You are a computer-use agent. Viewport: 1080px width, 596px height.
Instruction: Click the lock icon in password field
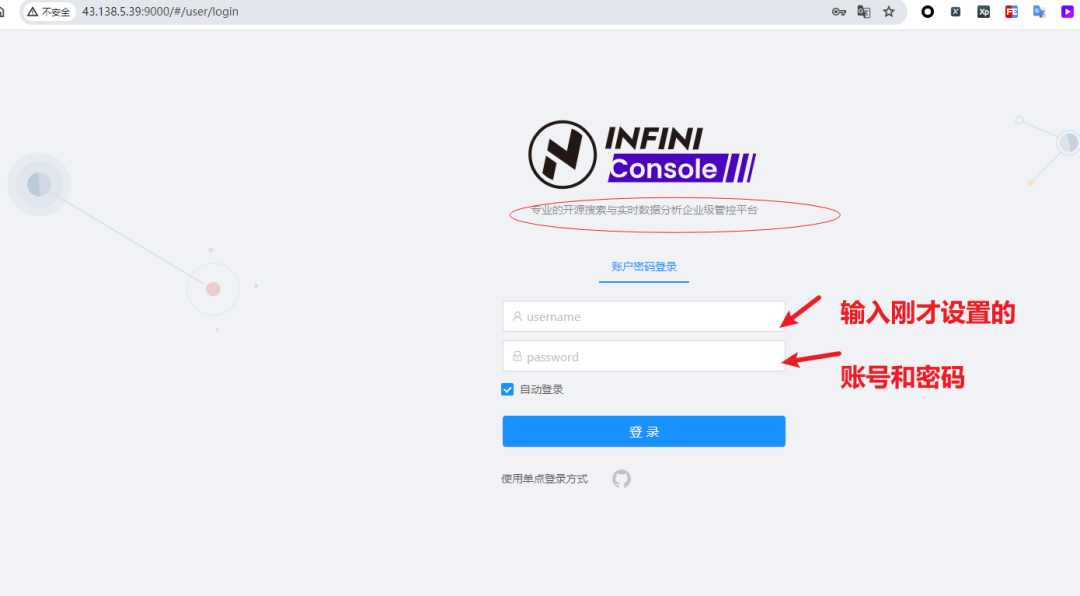click(x=517, y=356)
